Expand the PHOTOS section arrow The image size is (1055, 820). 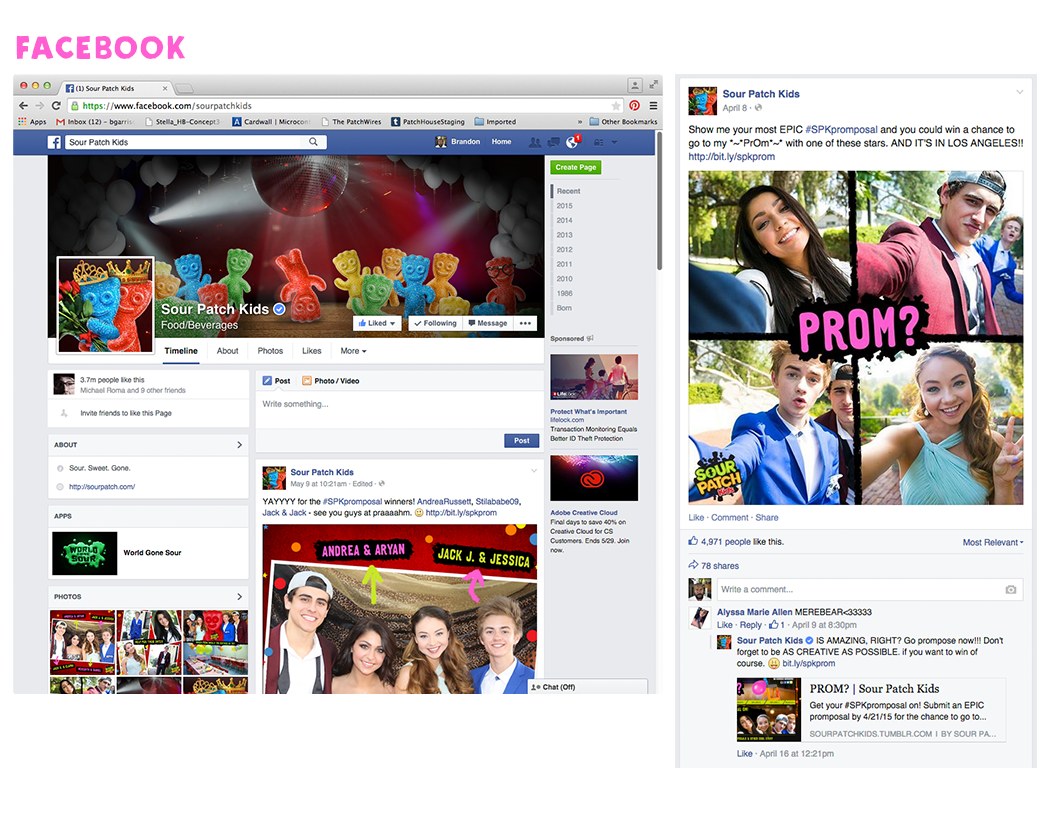pos(240,597)
